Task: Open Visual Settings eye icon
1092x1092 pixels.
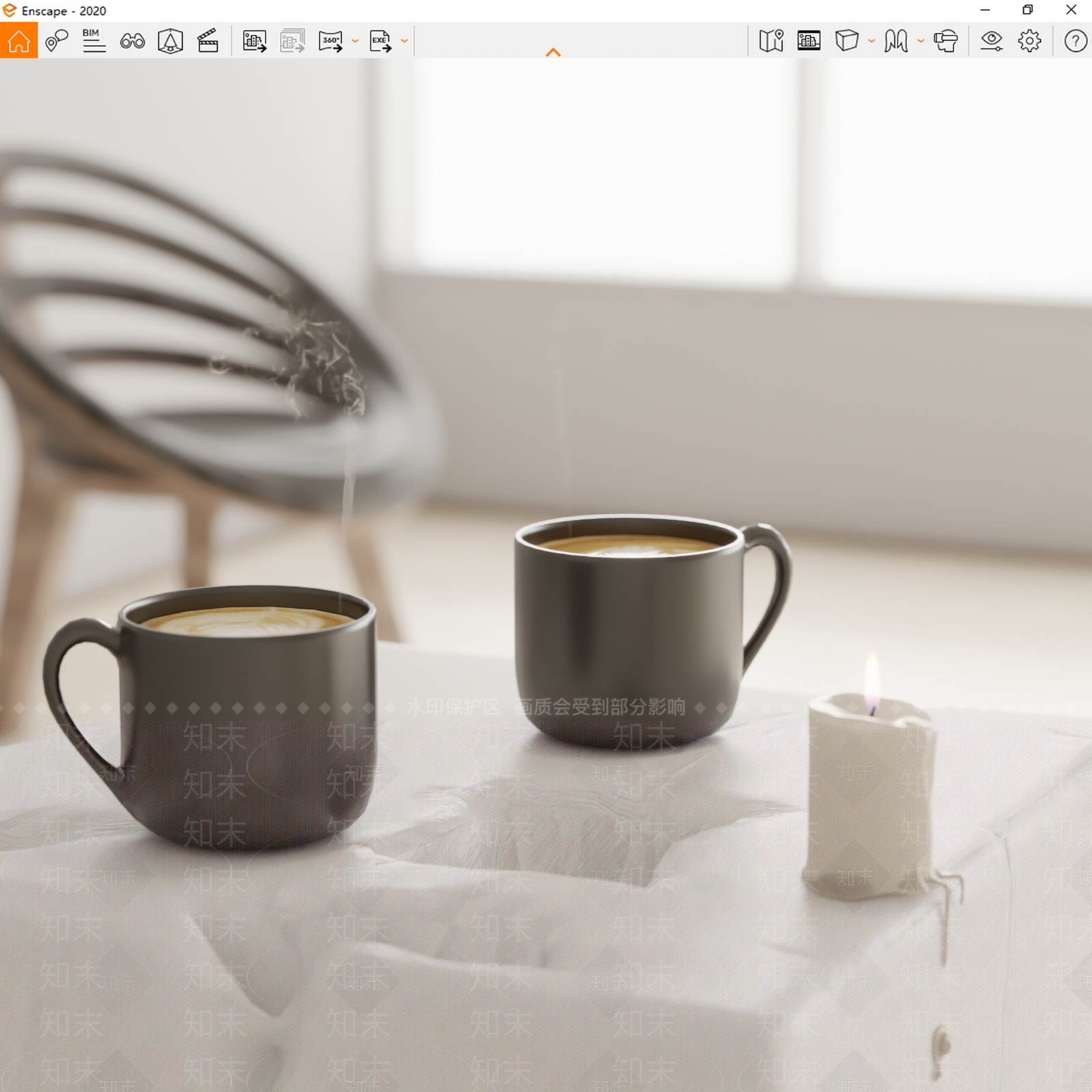Action: point(992,41)
